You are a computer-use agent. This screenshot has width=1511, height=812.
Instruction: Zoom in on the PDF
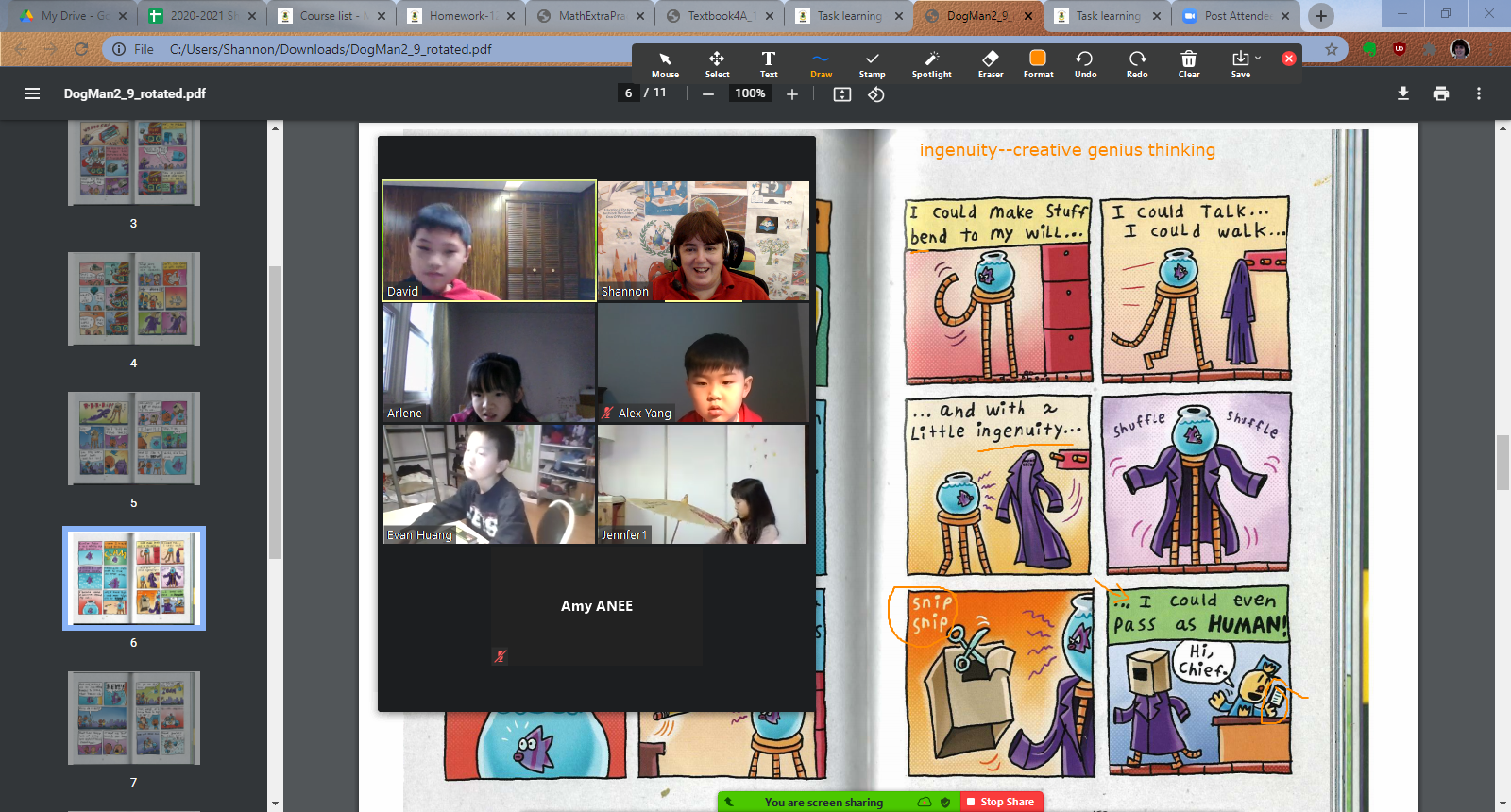click(x=792, y=93)
